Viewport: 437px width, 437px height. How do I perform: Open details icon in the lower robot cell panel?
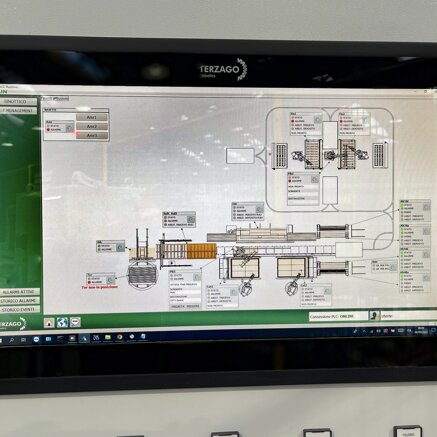click(x=315, y=179)
